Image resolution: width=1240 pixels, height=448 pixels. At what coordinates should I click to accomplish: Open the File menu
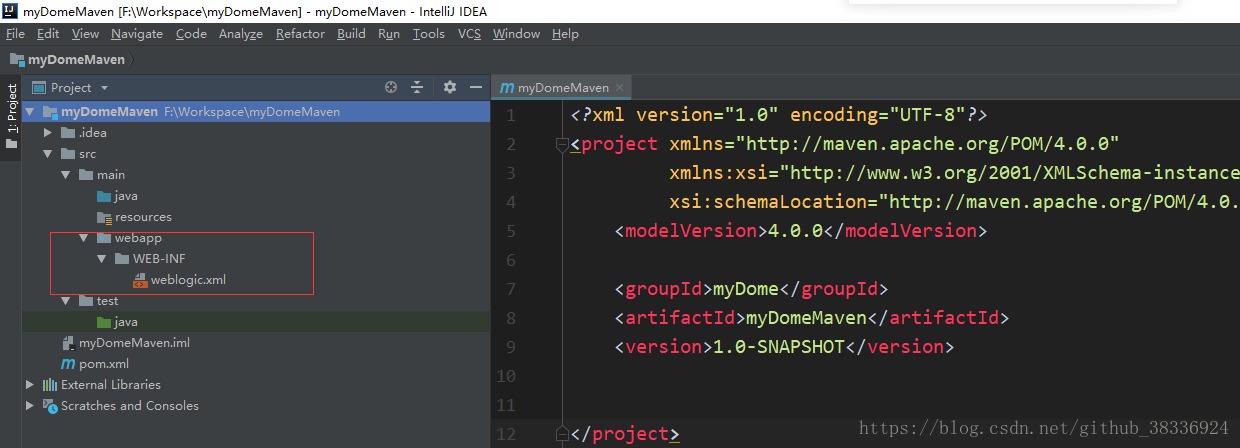(15, 34)
